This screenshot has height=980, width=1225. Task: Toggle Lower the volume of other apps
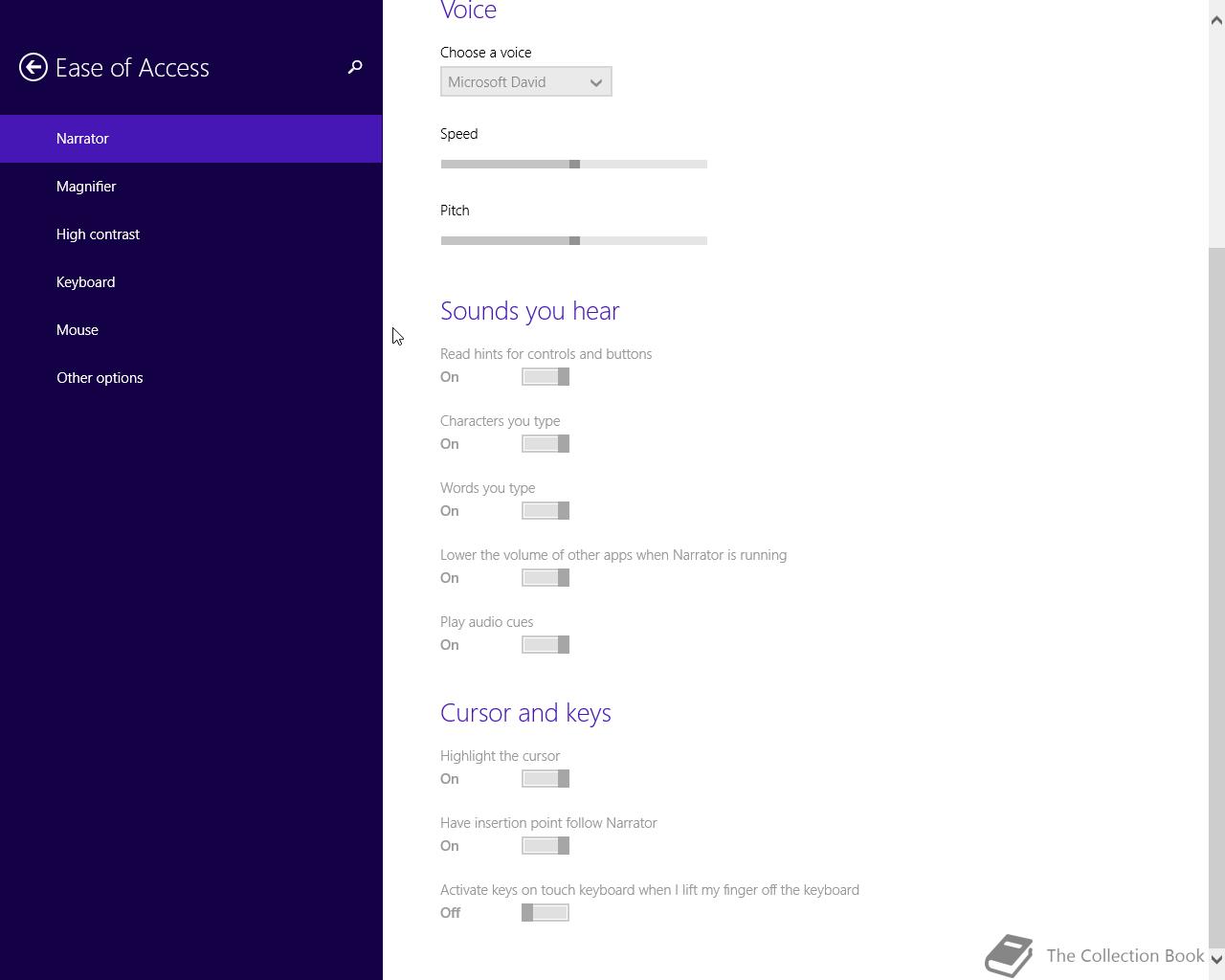click(x=546, y=578)
